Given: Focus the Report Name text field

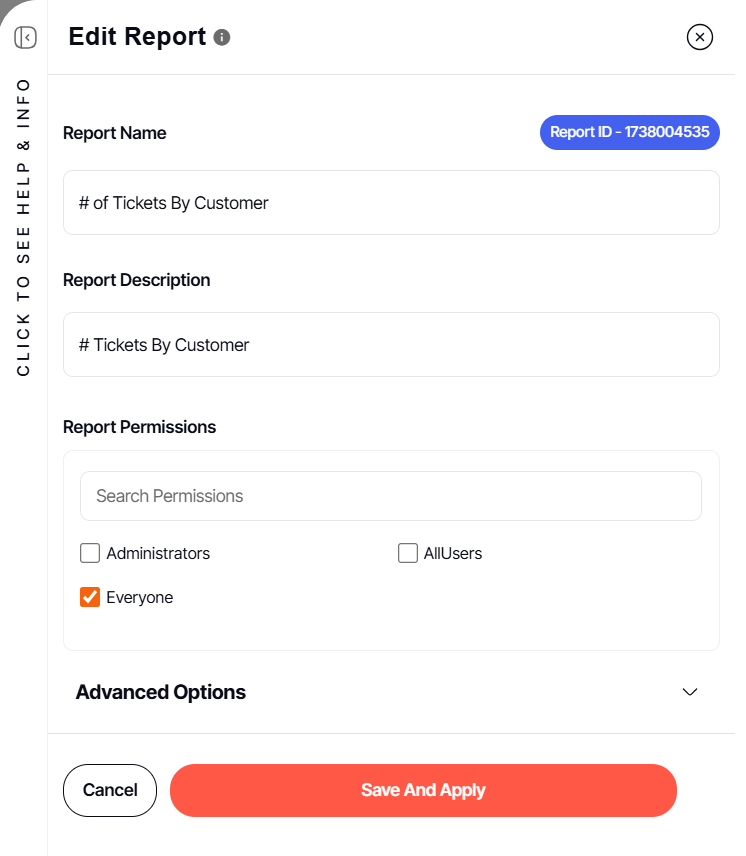Looking at the screenshot, I should click(x=391, y=203).
